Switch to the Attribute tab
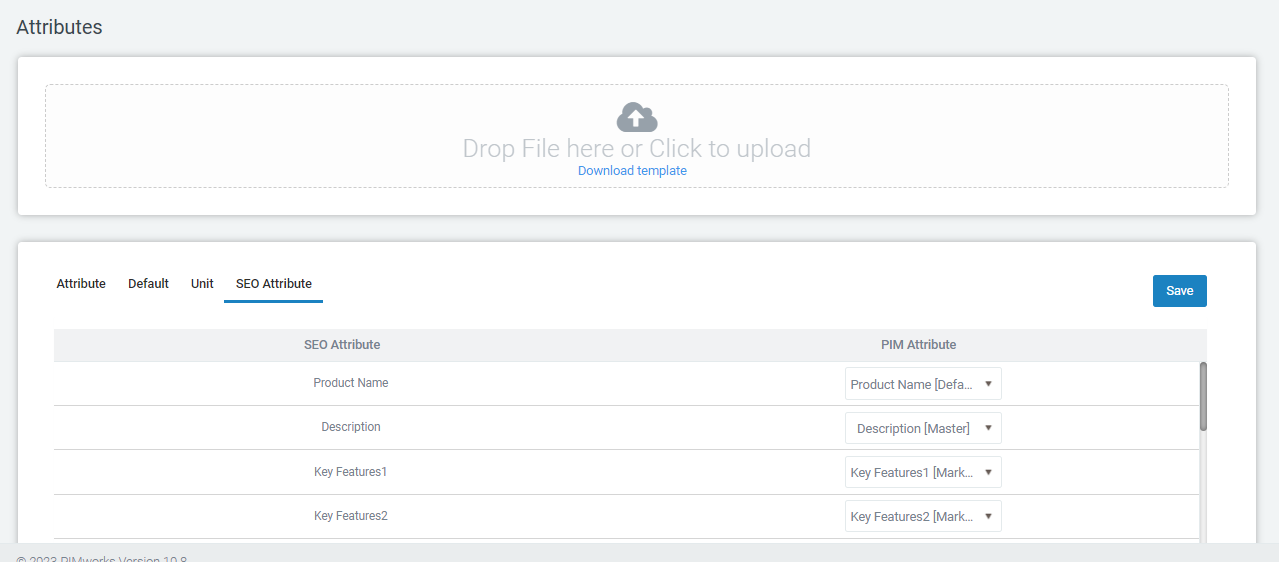 [x=81, y=284]
